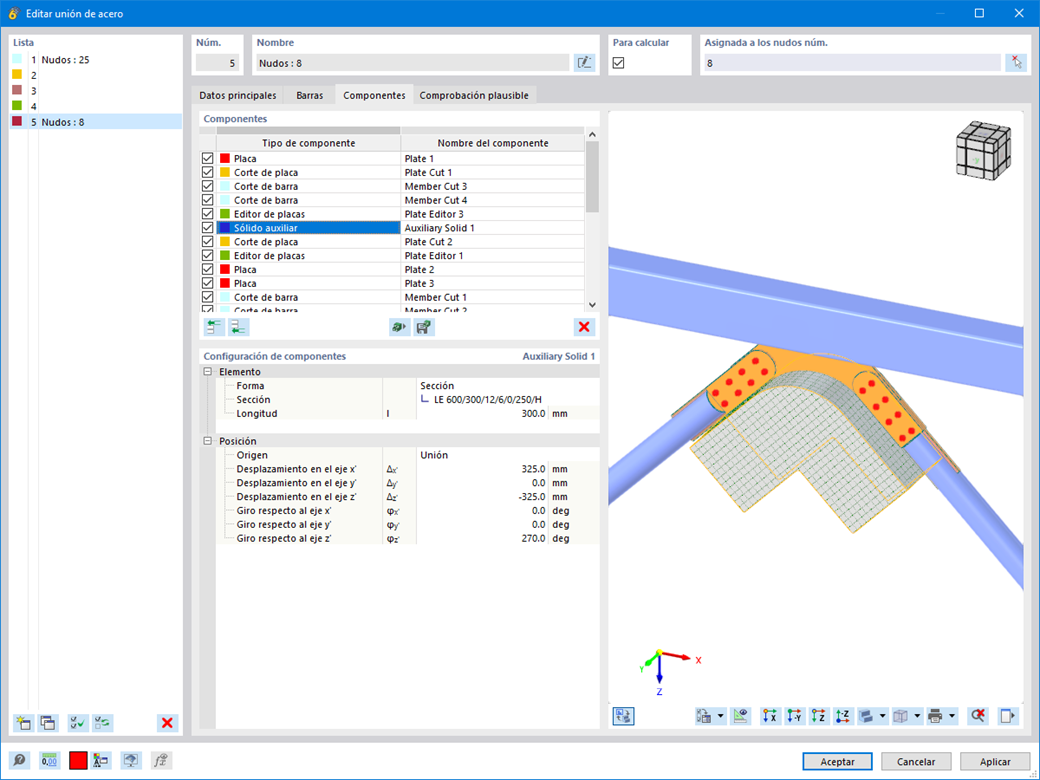Toggle the Sólido auxiliar component checkbox

pyautogui.click(x=208, y=228)
